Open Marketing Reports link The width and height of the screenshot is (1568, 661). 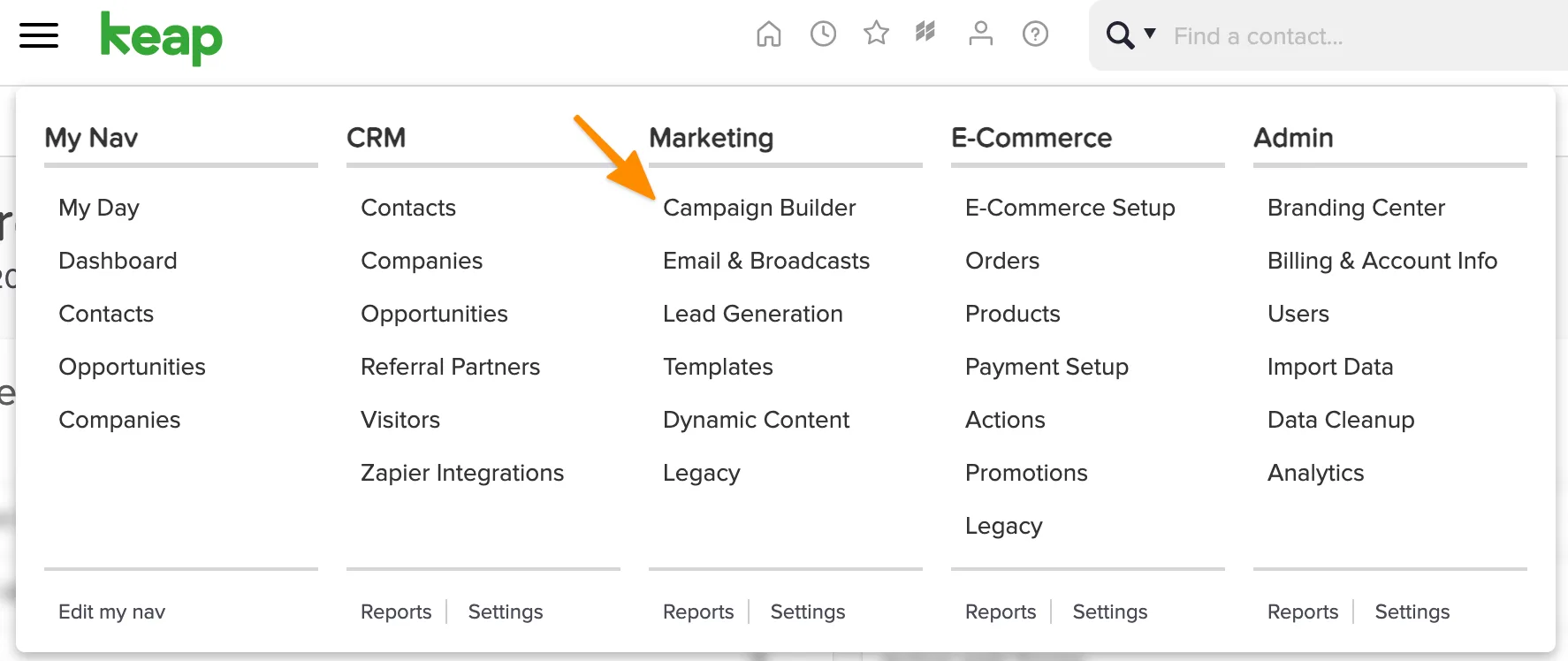click(x=698, y=612)
